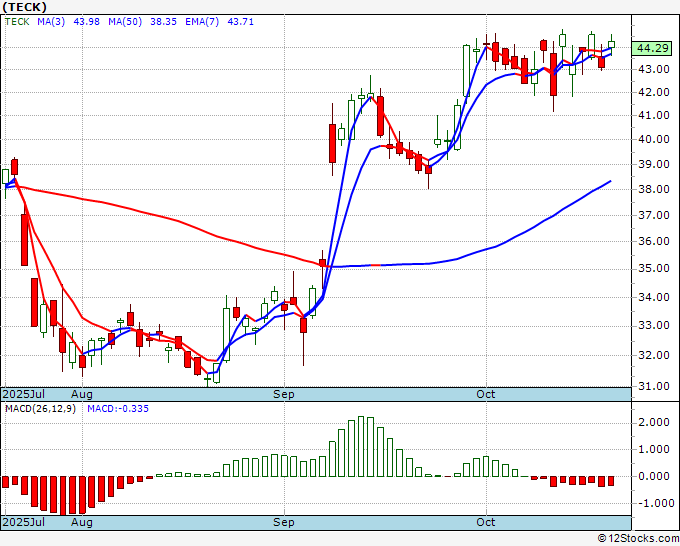The width and height of the screenshot is (680, 546).
Task: Click the MA(3) legend label
Action: click(x=51, y=22)
